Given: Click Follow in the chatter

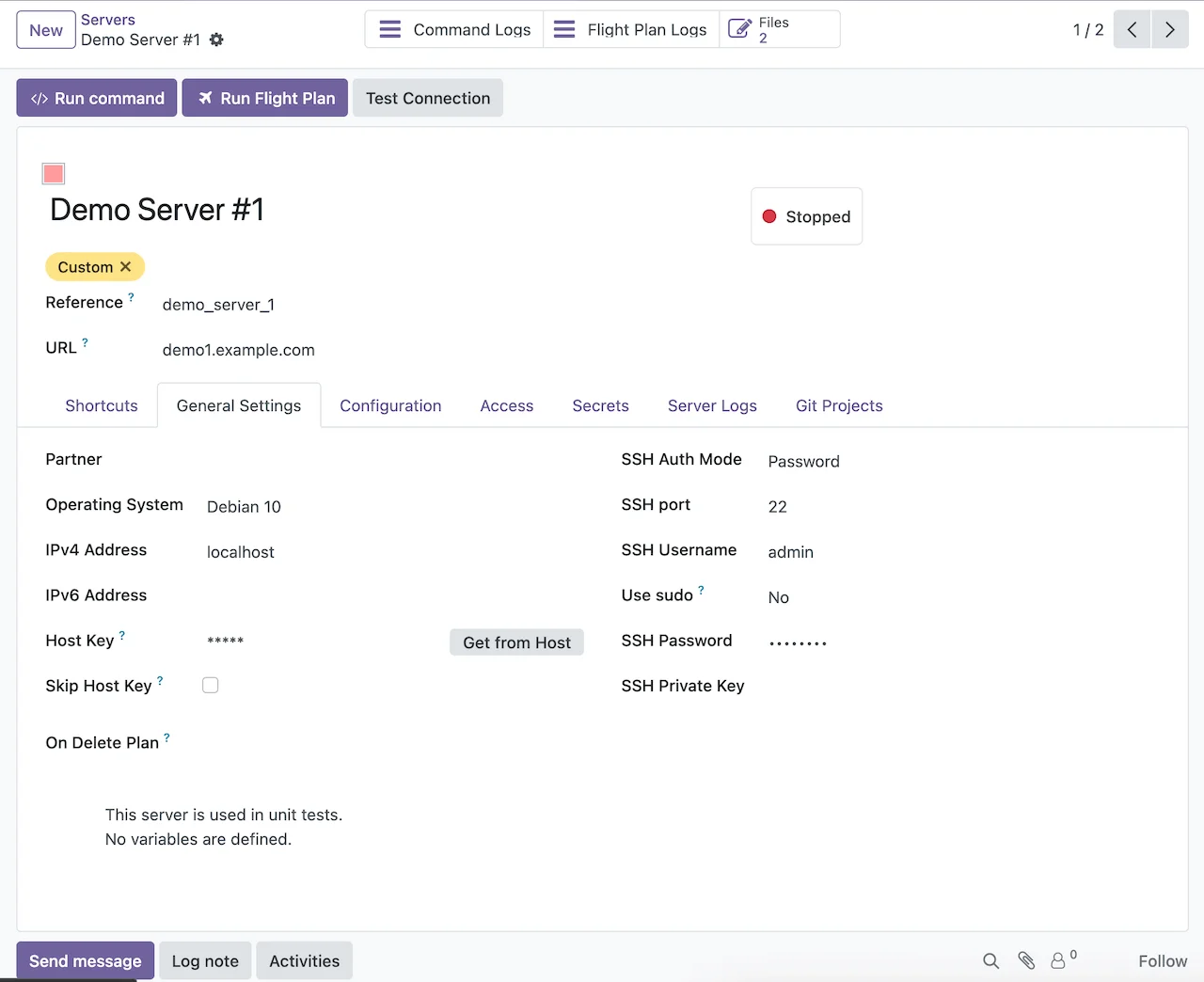Looking at the screenshot, I should point(1163,960).
